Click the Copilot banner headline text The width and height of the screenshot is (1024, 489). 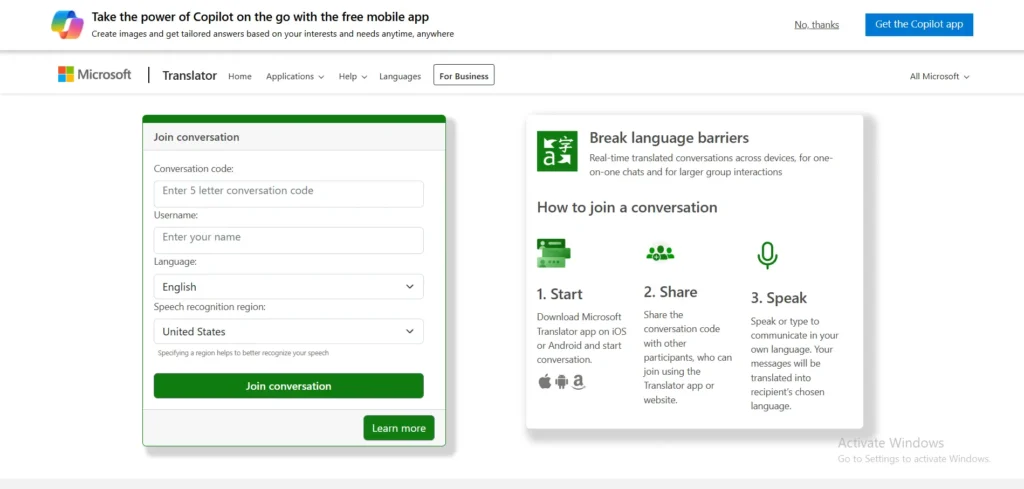[260, 17]
